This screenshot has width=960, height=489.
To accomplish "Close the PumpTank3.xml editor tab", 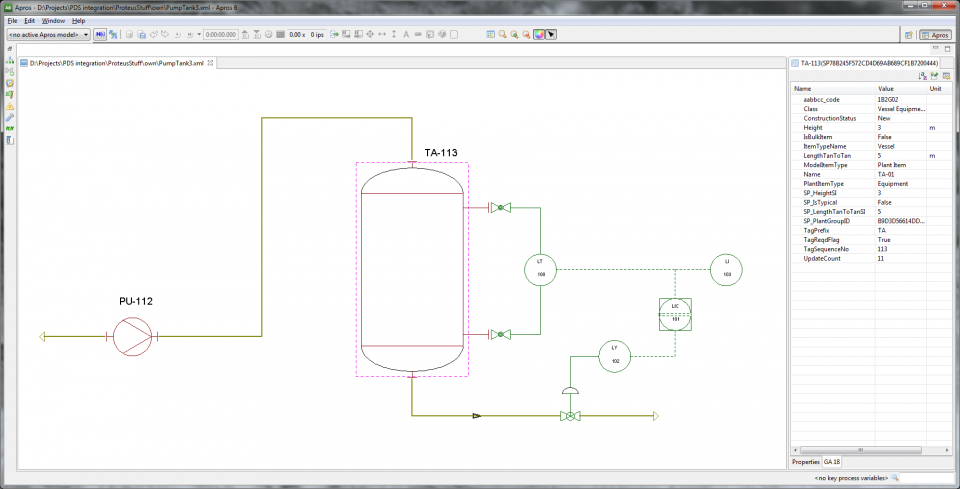I will tap(210, 62).
